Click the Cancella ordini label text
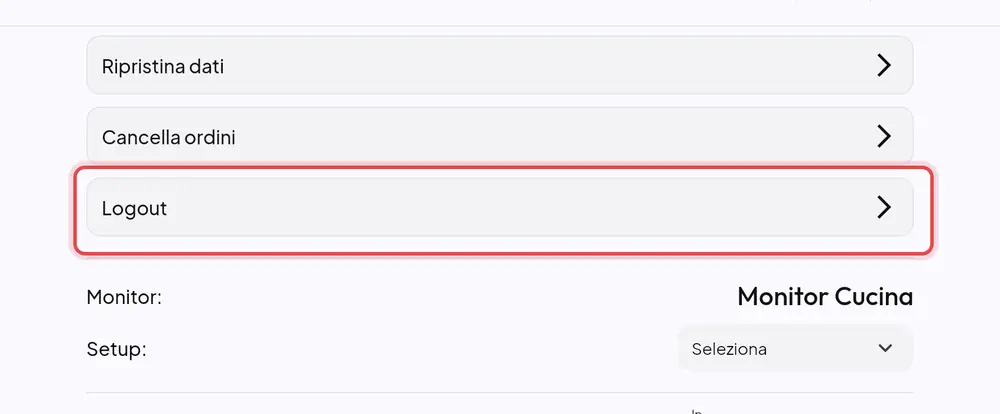The height and width of the screenshot is (414, 1000). [168, 137]
